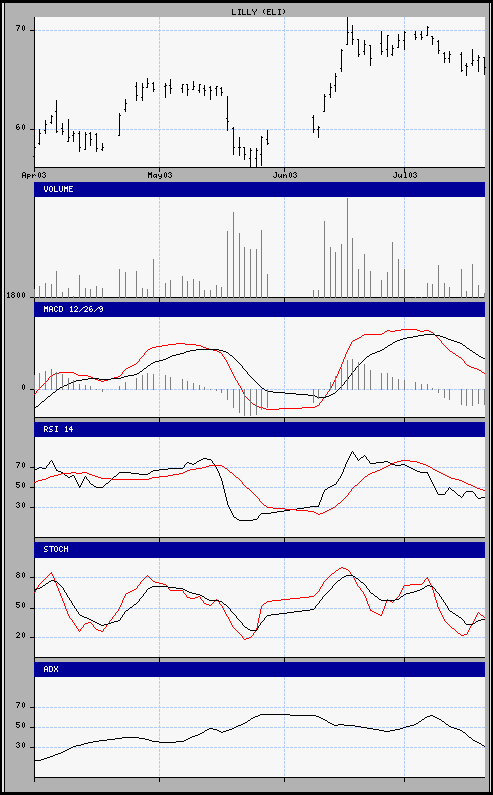This screenshot has width=493, height=795.
Task: Click the Jul03 date axis label
Action: (x=404, y=175)
